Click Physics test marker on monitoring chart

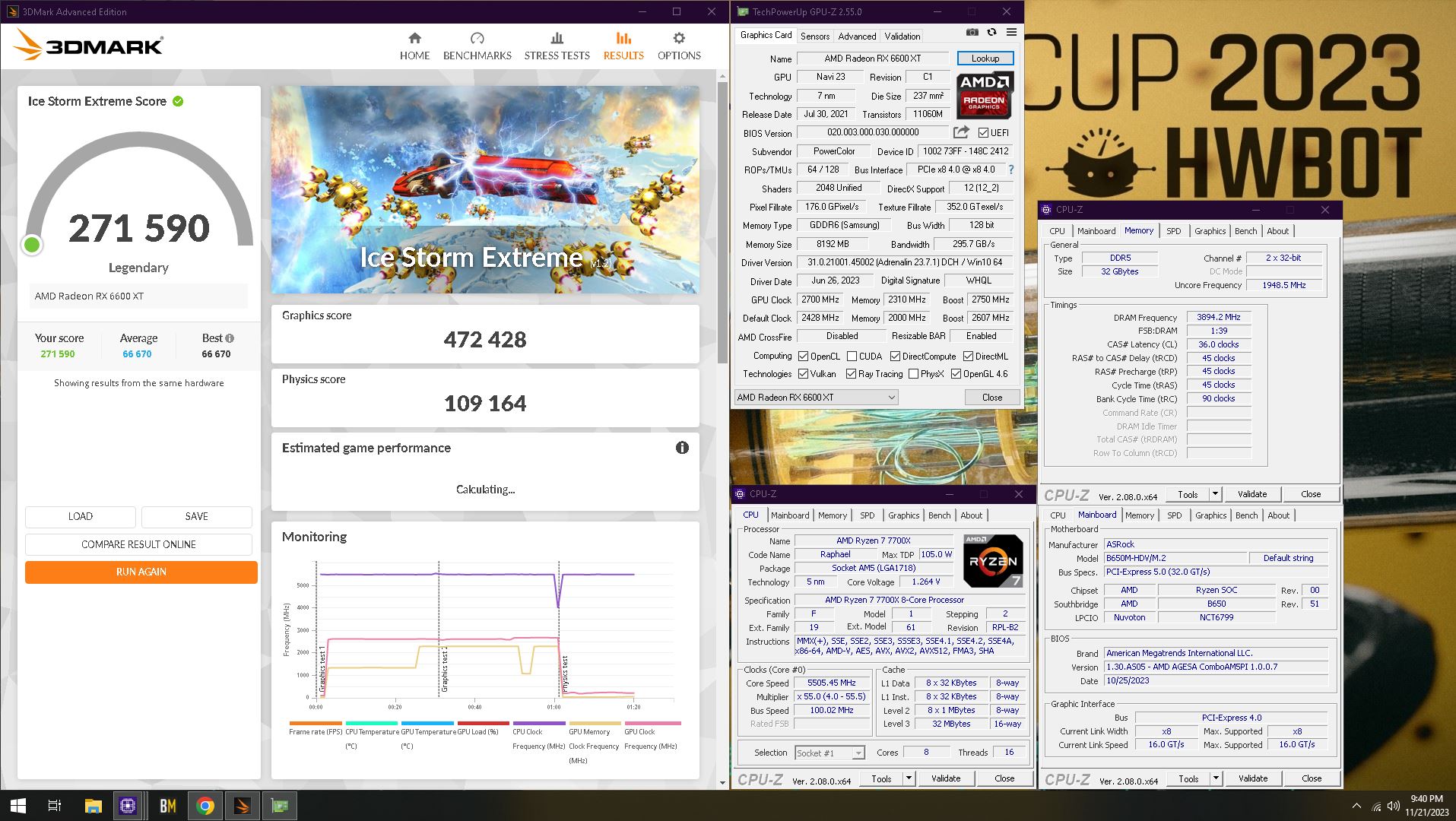[564, 675]
